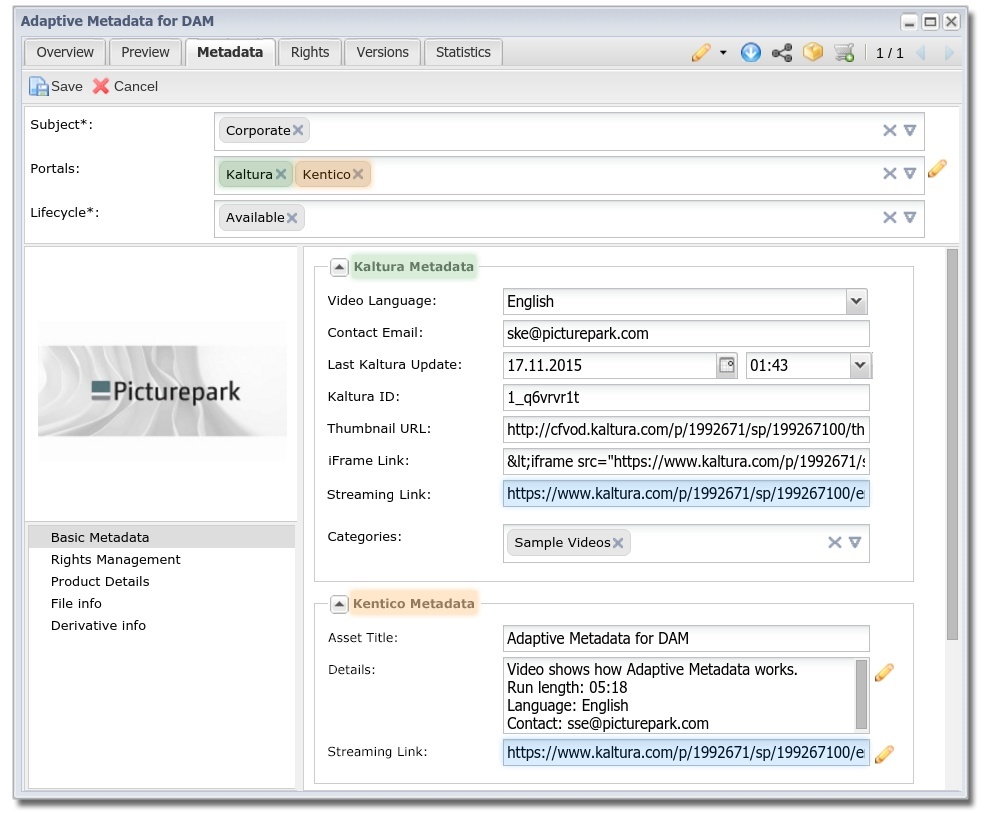
Task: Clear all values in Lifecycle field
Action: point(890,217)
